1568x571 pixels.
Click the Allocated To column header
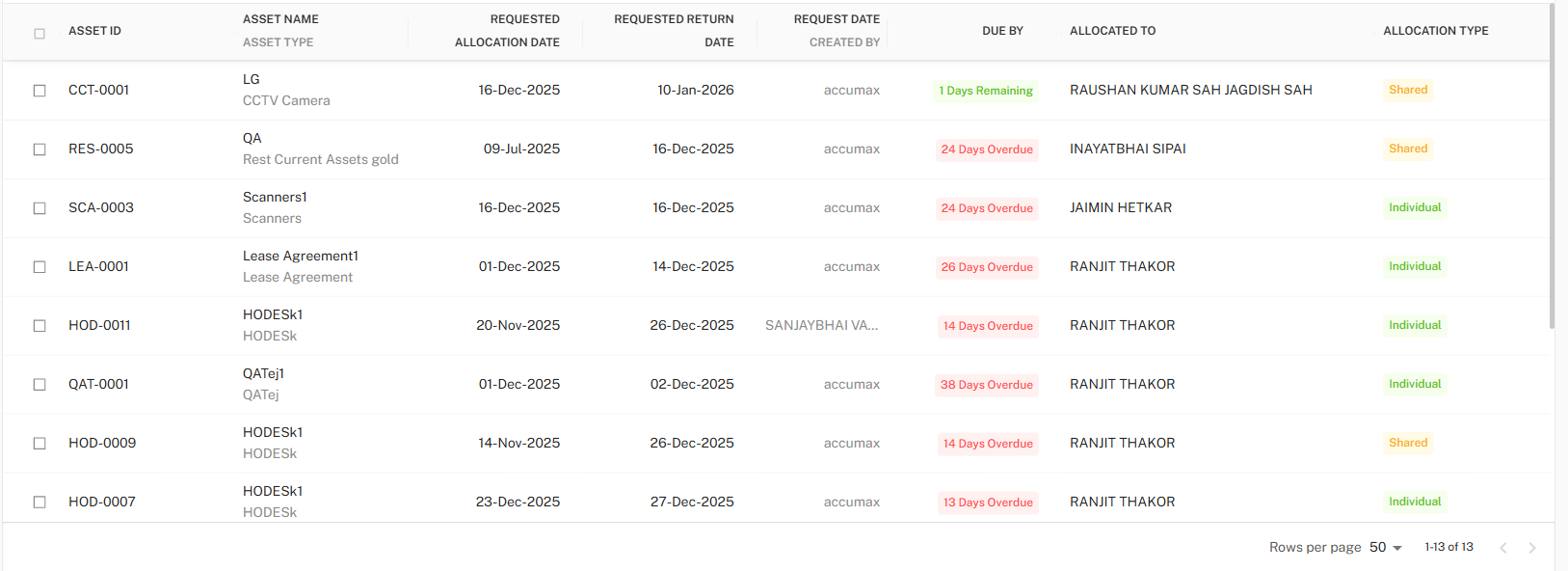click(1112, 31)
